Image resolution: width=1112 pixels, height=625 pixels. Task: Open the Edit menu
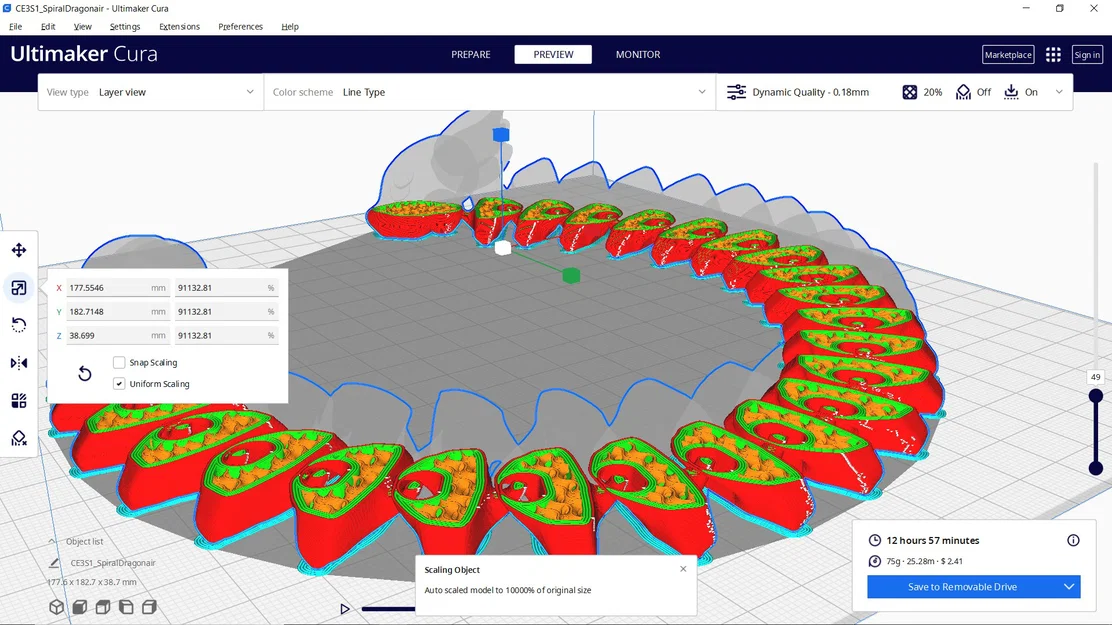48,26
